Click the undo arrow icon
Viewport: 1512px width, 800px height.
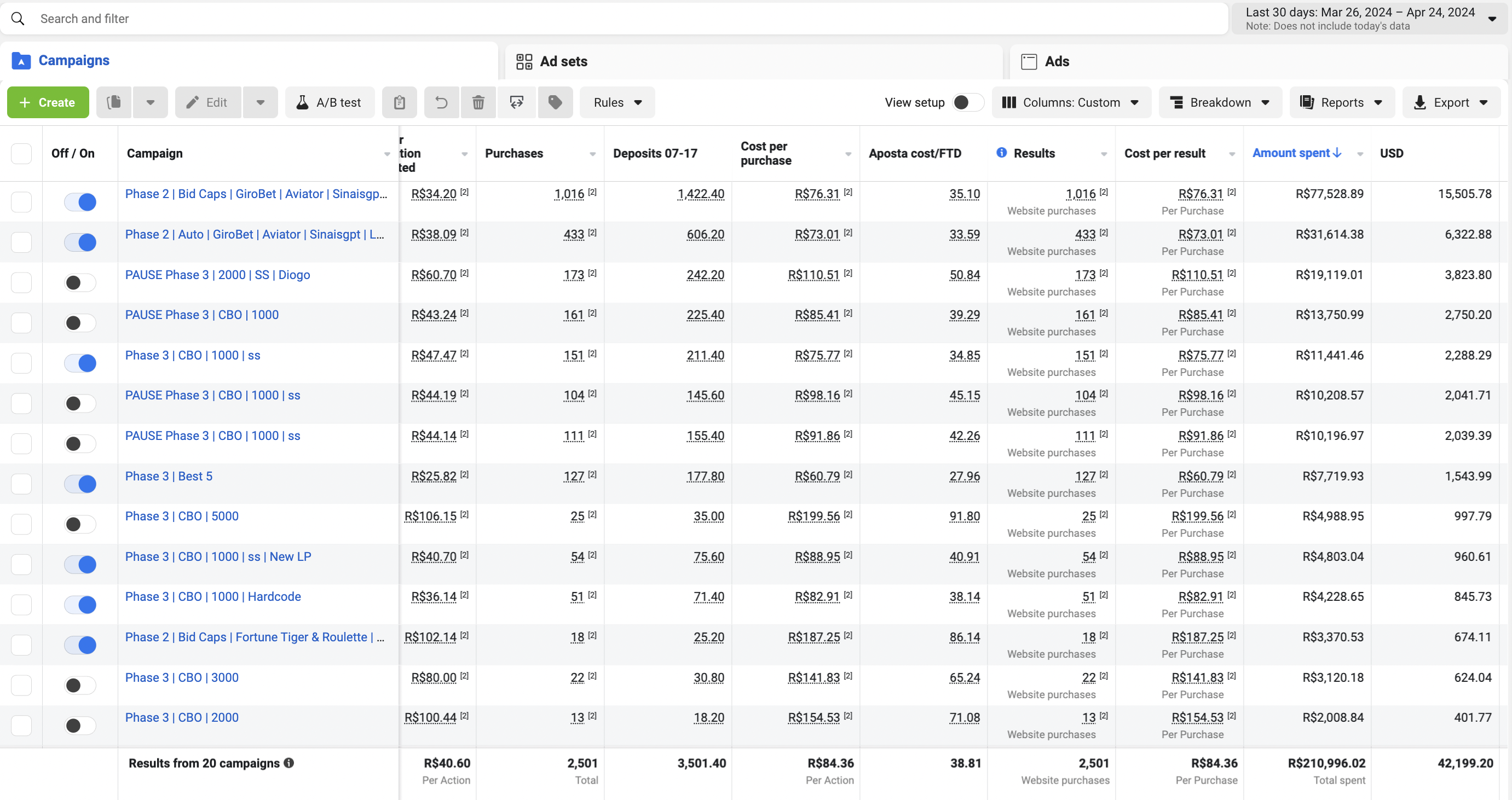click(x=441, y=103)
